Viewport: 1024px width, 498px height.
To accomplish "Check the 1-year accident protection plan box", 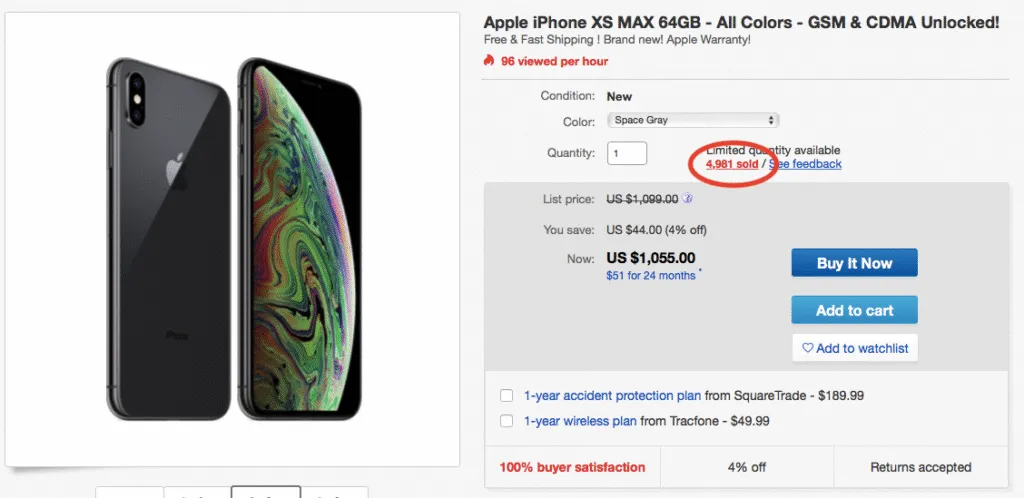I will click(x=507, y=396).
